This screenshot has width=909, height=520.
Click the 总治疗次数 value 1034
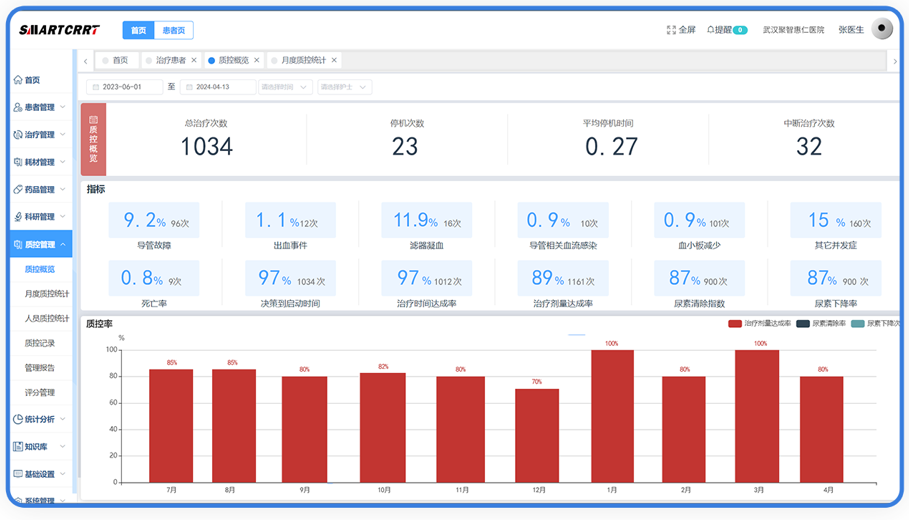tap(206, 147)
